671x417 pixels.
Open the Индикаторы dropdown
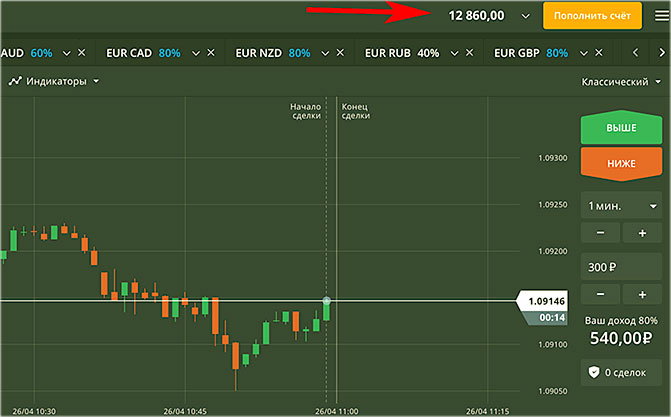[54, 81]
